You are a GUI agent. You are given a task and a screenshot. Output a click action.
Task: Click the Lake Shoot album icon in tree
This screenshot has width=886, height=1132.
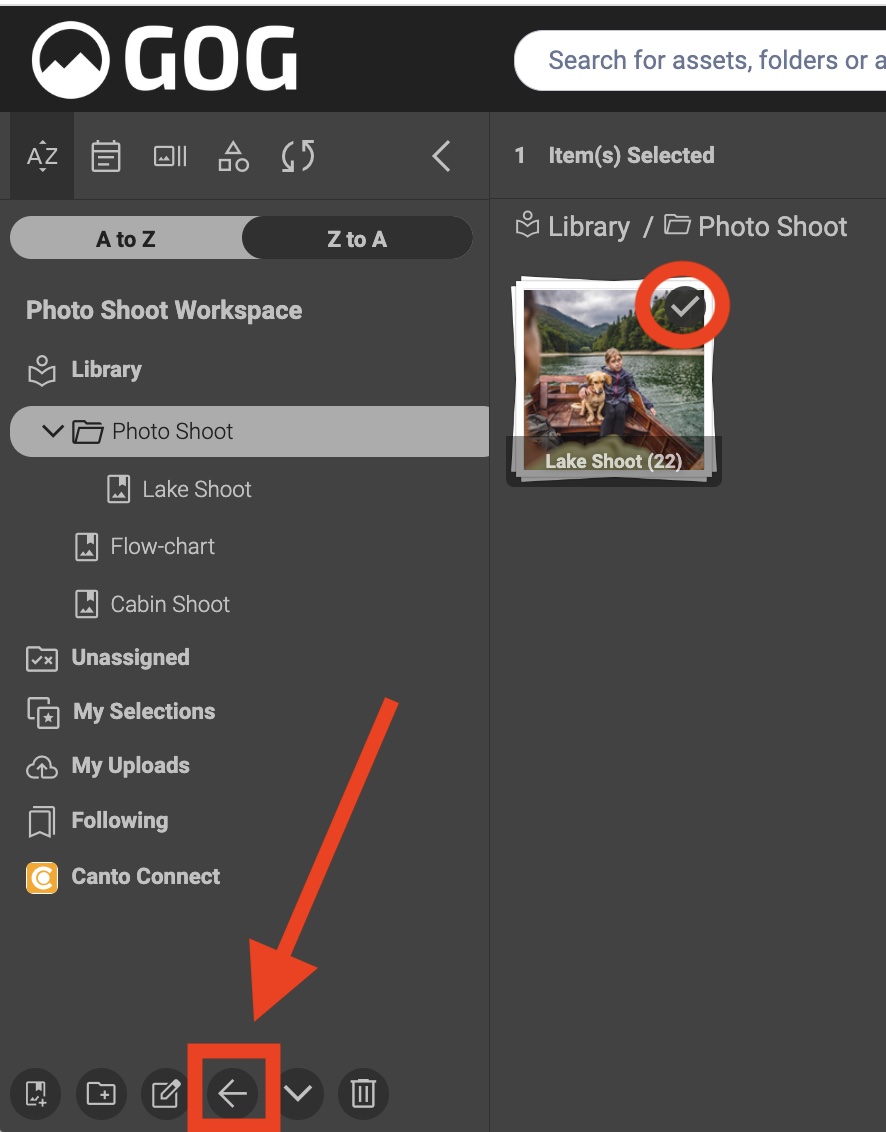coord(118,489)
